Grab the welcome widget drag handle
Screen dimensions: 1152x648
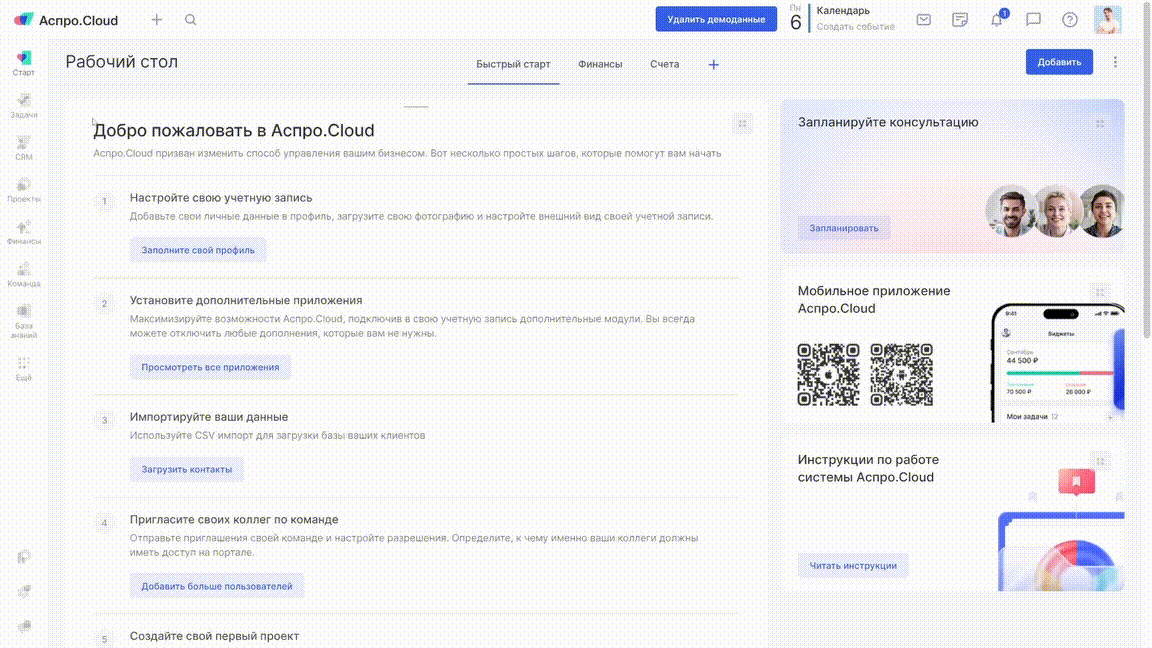click(742, 124)
